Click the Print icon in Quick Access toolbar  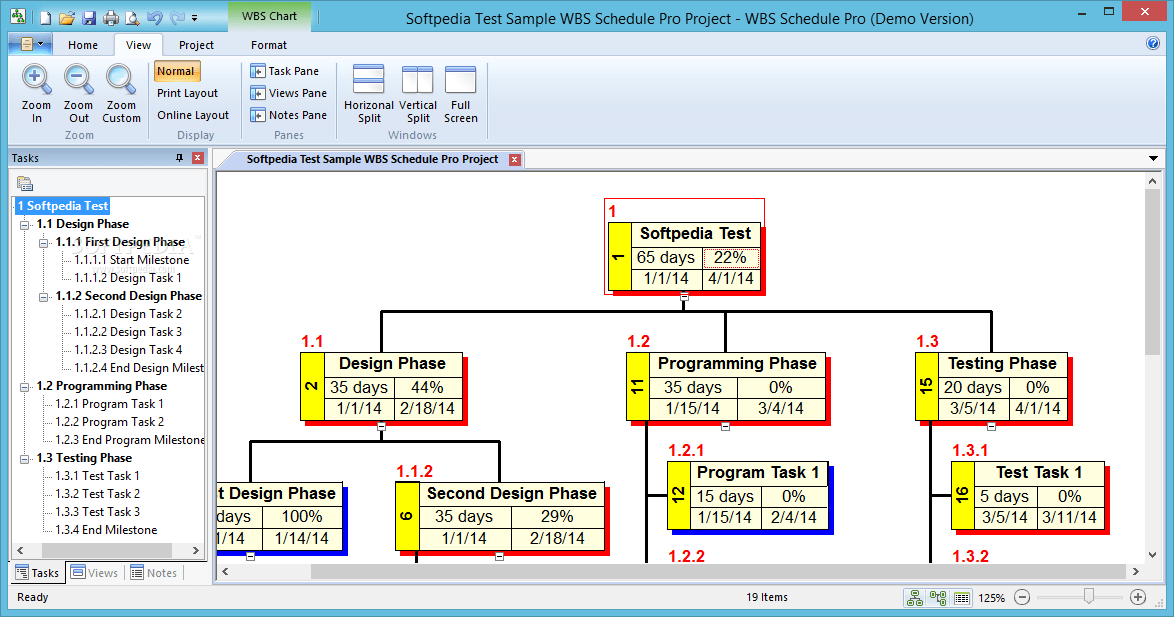pyautogui.click(x=110, y=17)
